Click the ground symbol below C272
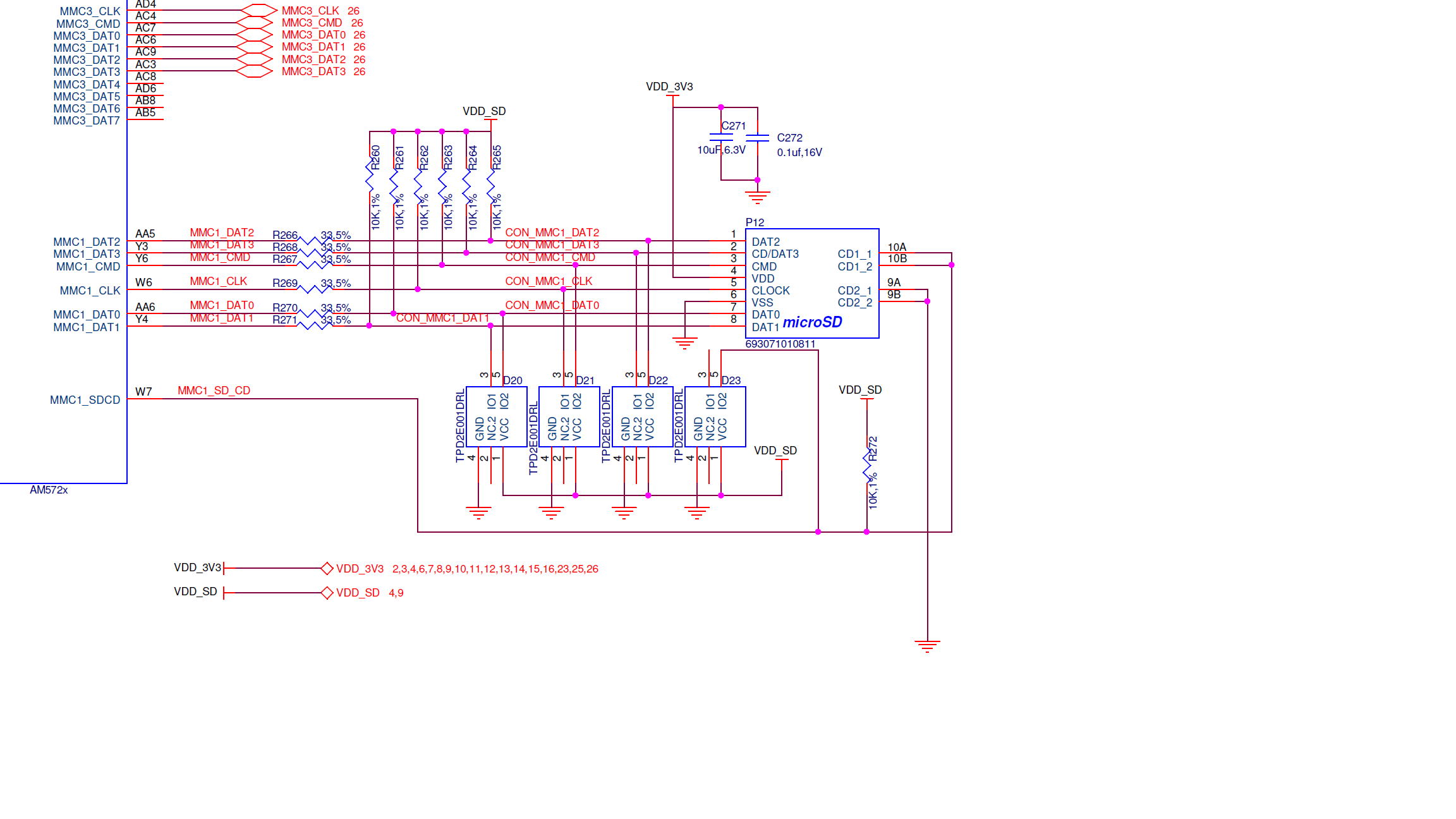The width and height of the screenshot is (1456, 819). 757,197
